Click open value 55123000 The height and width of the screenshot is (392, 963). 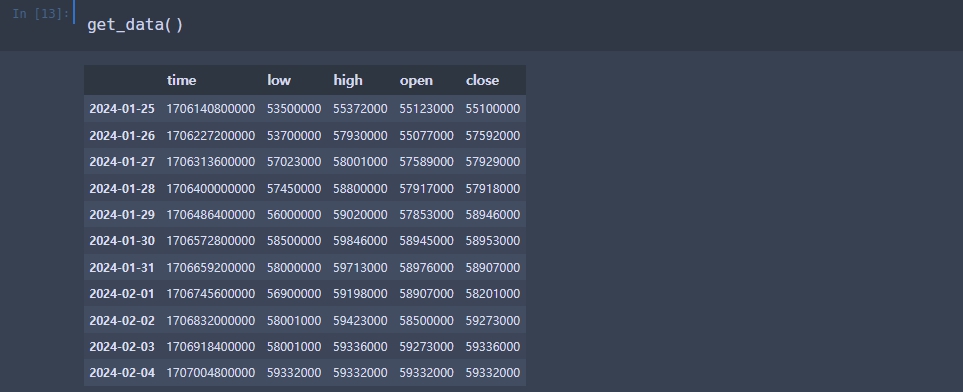[426, 109]
